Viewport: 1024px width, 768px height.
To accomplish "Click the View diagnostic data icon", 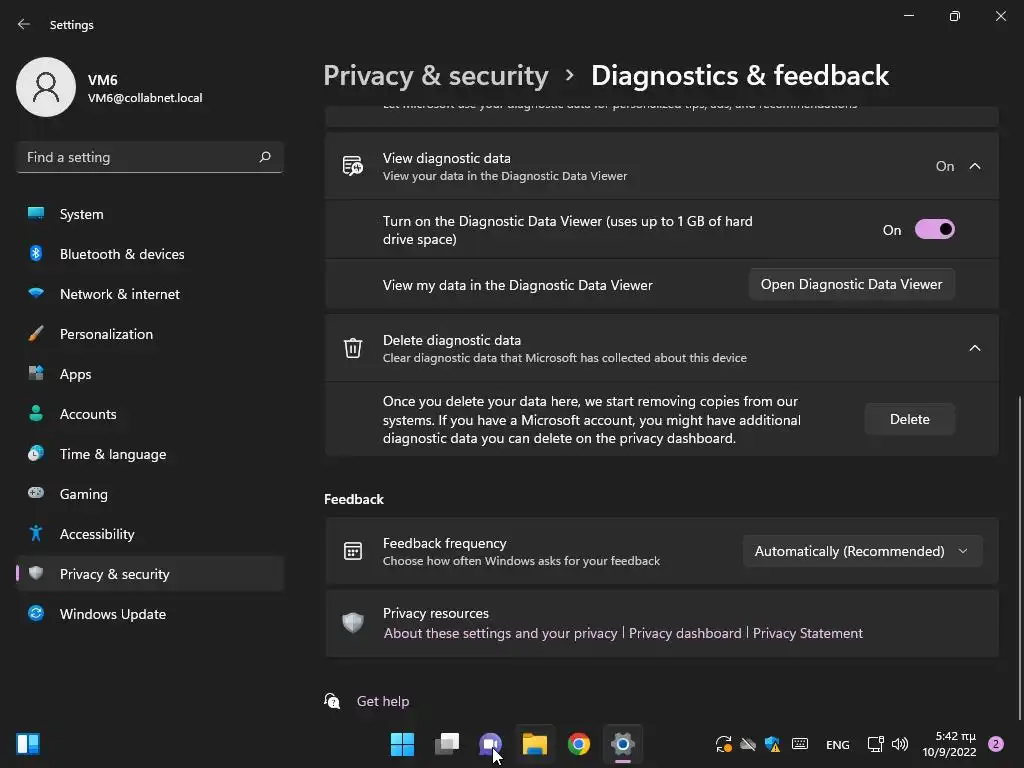I will pyautogui.click(x=353, y=166).
